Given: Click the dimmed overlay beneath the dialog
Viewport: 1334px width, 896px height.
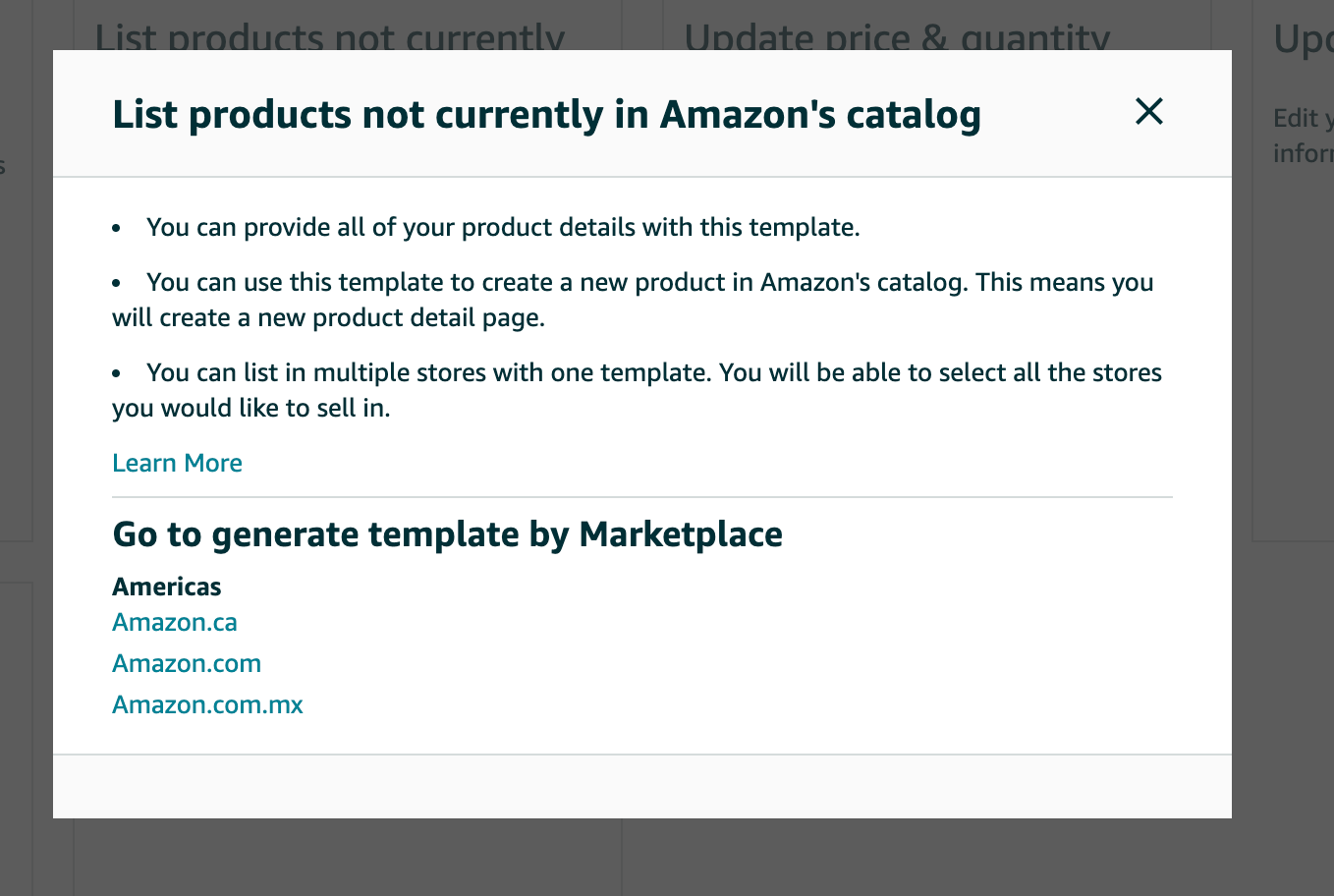Looking at the screenshot, I should (x=642, y=857).
